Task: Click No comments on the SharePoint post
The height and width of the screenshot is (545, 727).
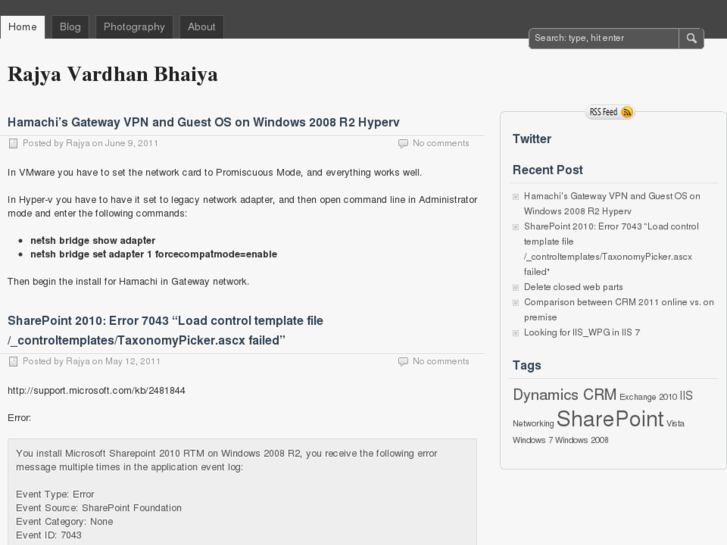Action: (x=441, y=361)
